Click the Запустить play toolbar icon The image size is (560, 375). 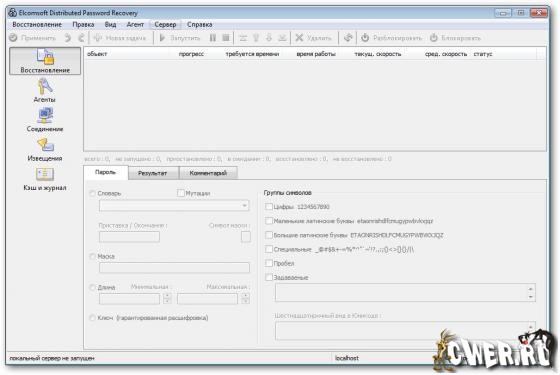coord(162,38)
